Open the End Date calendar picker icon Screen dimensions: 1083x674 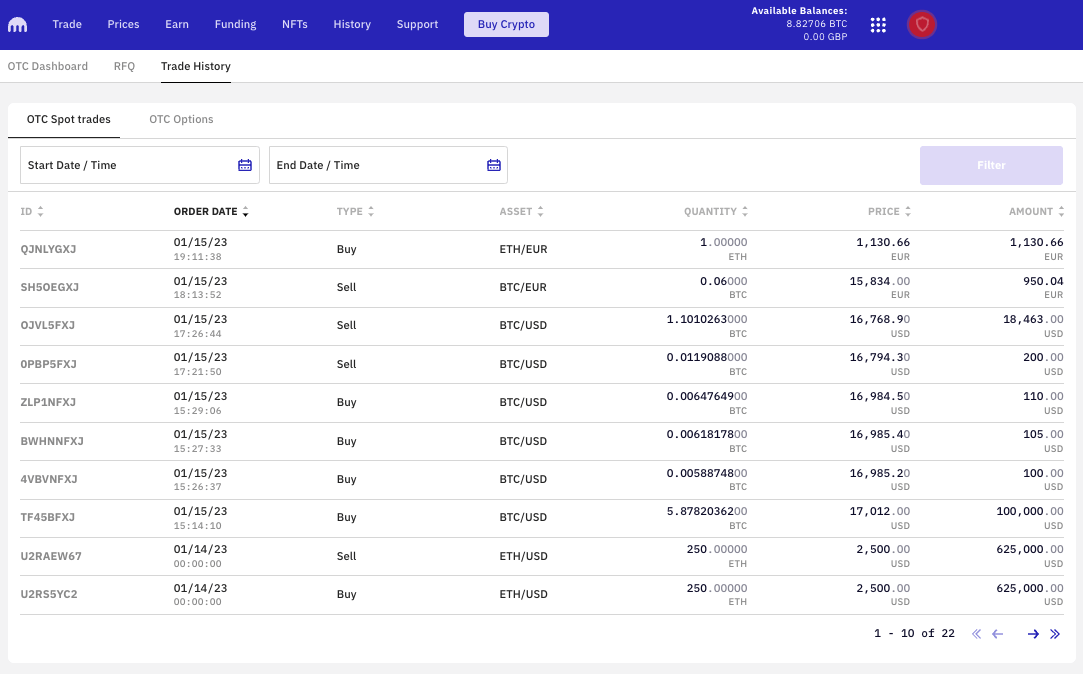[493, 165]
